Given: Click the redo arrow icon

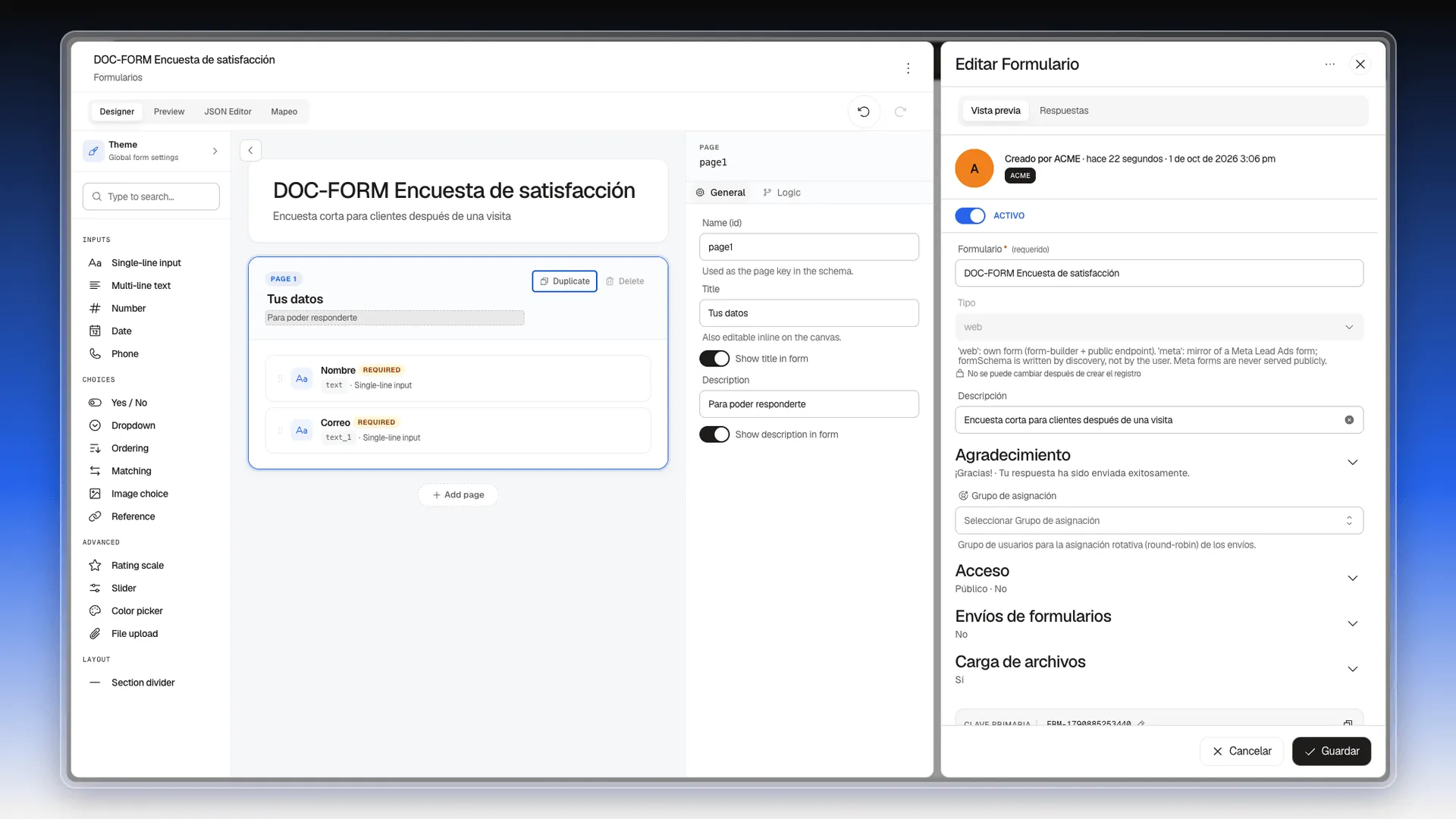Looking at the screenshot, I should (900, 111).
